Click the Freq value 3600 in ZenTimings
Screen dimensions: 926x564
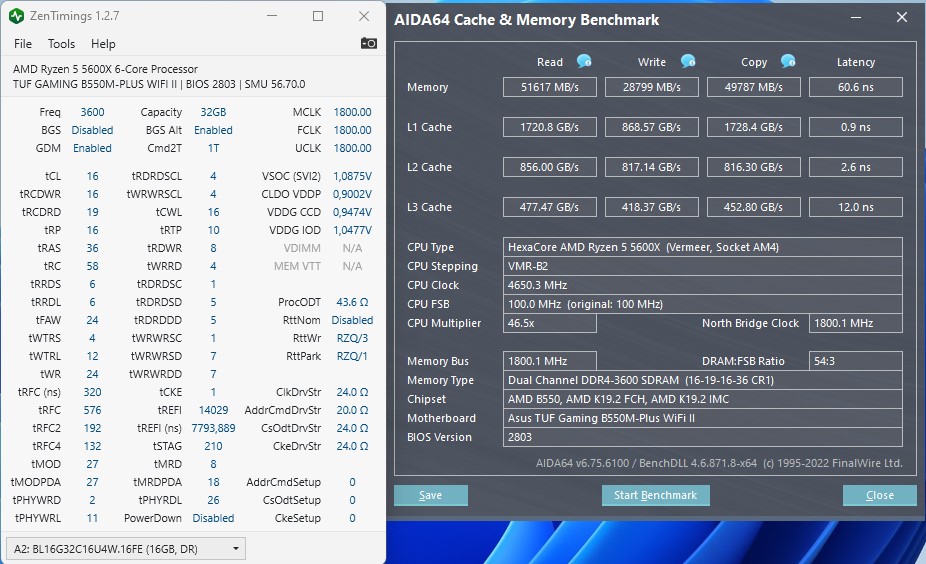pos(92,112)
